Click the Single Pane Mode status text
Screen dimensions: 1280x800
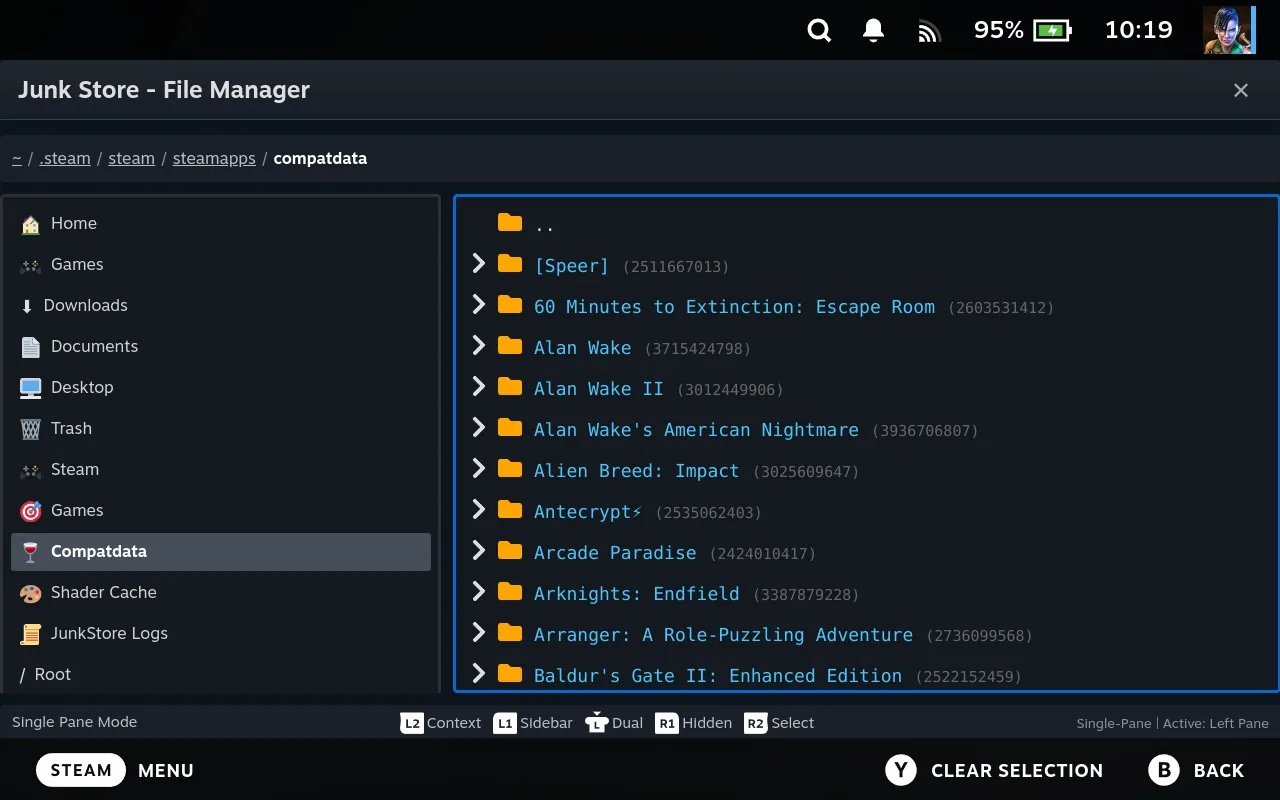click(x=74, y=722)
